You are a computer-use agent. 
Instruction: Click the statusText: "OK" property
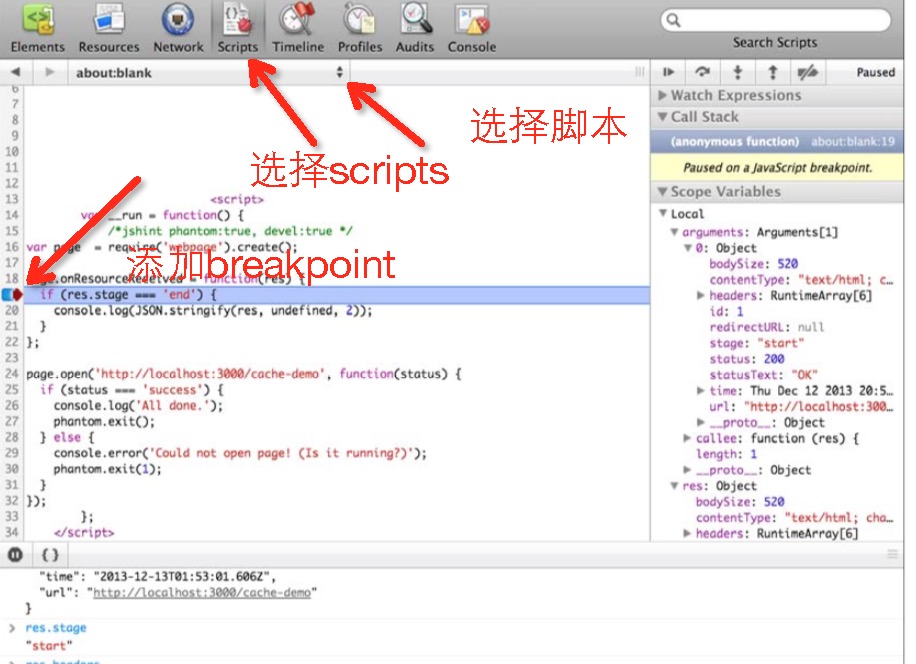pos(764,375)
